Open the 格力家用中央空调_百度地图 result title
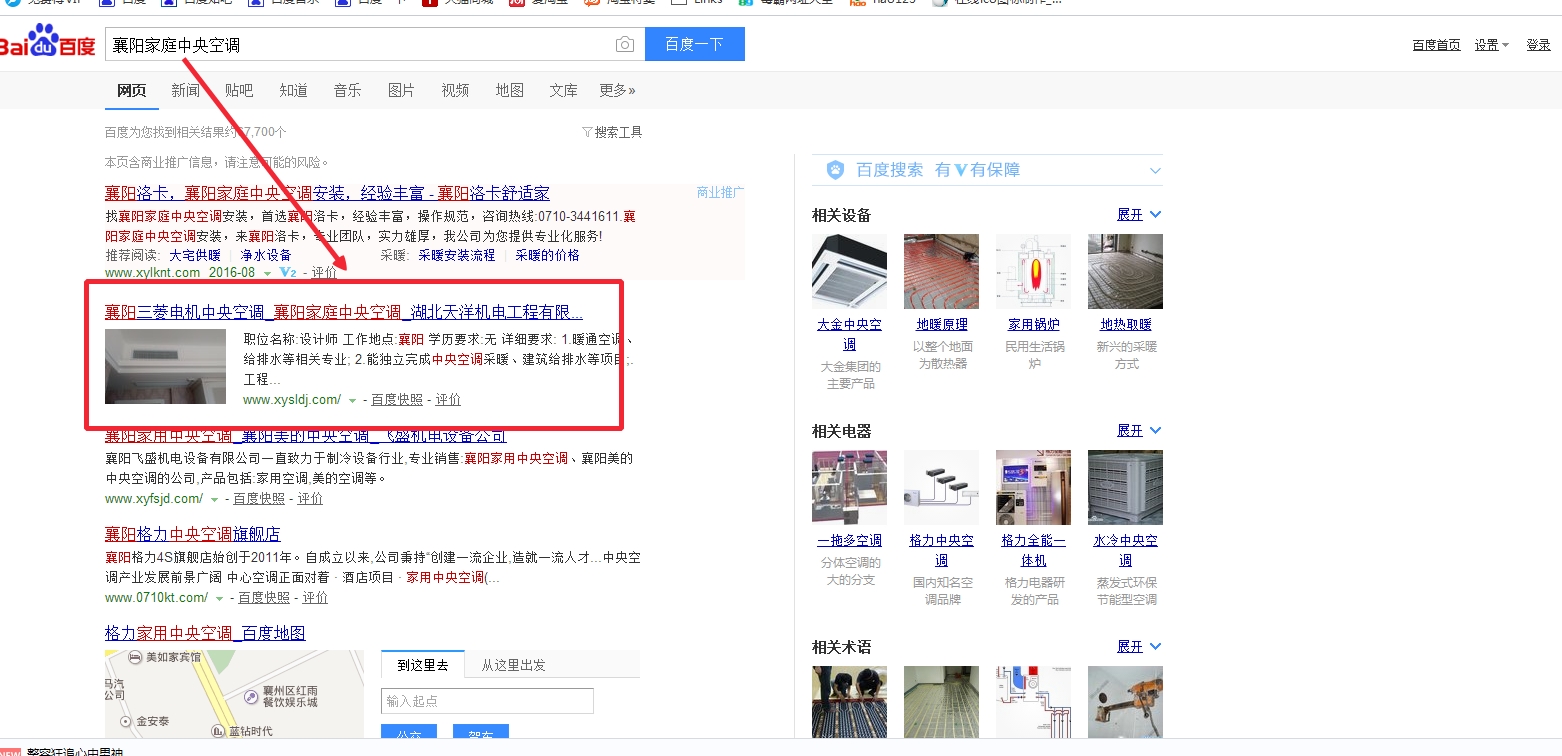The width and height of the screenshot is (1562, 756). tap(205, 633)
